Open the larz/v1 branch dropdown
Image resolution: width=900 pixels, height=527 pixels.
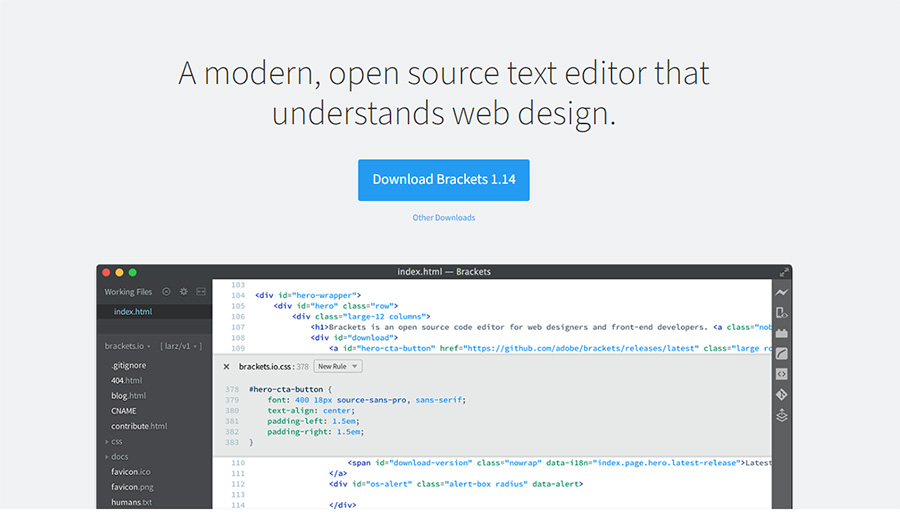coord(181,346)
